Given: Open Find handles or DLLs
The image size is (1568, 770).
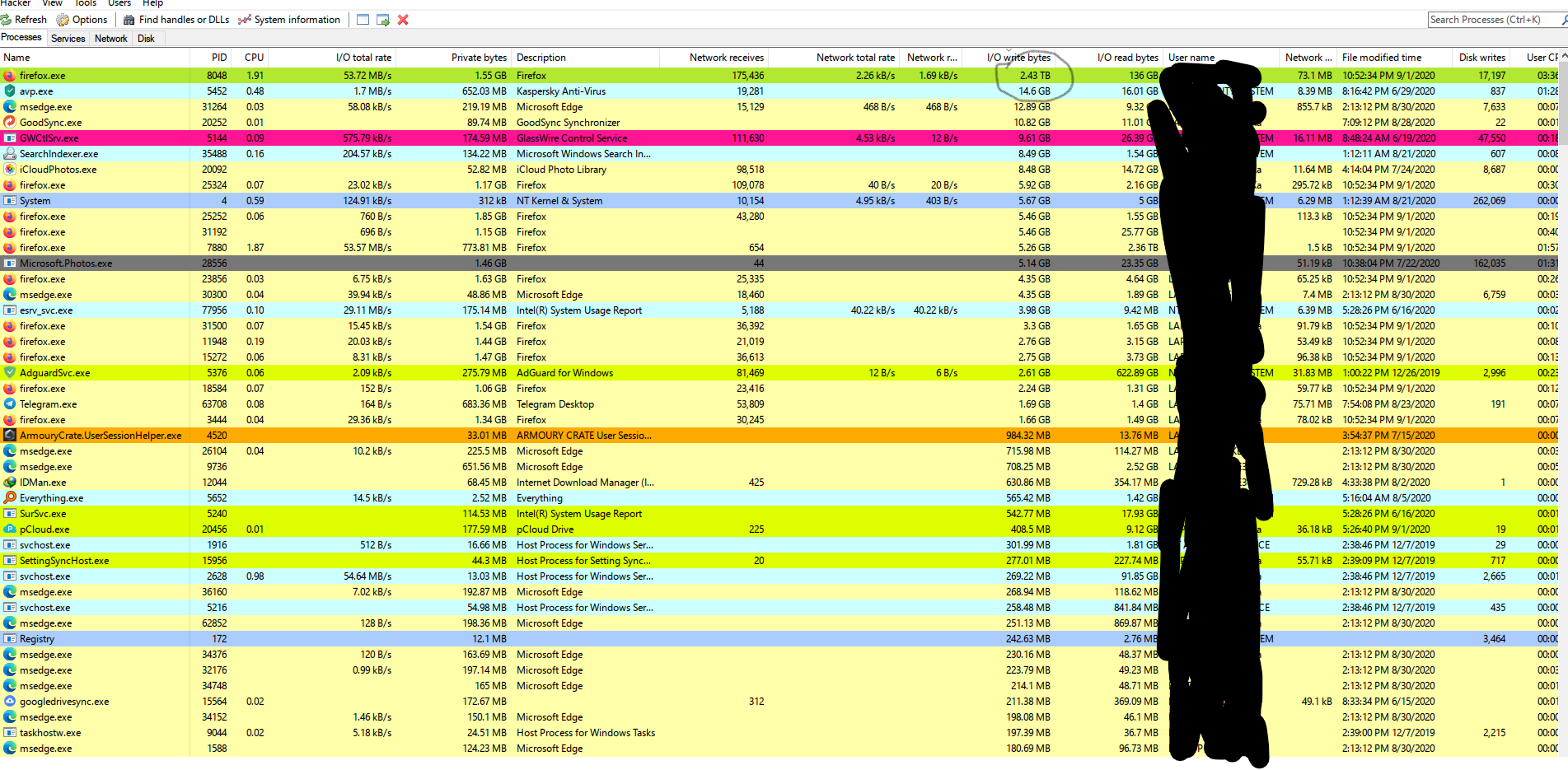Looking at the screenshot, I should coord(176,20).
